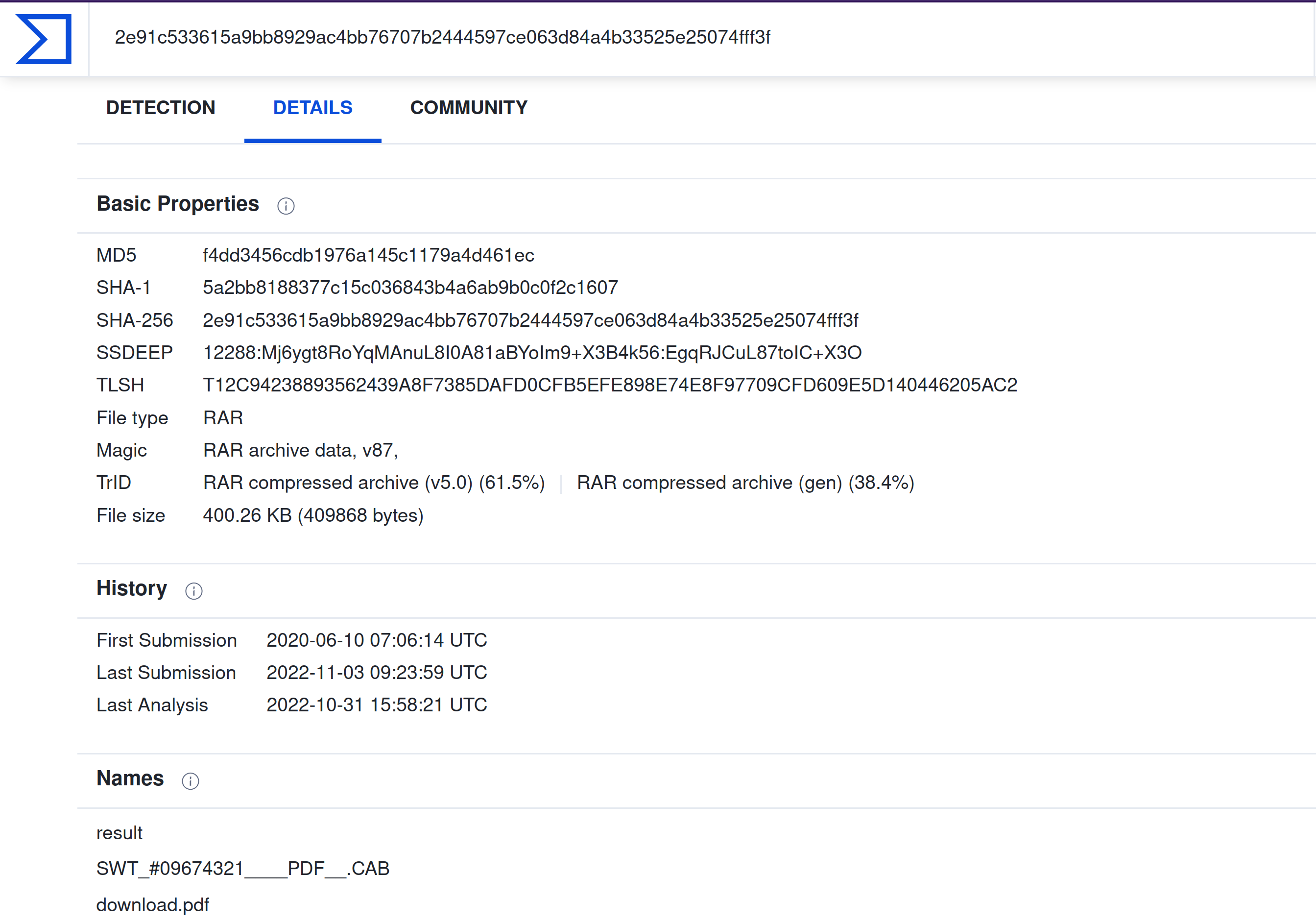The image size is (1316, 923).
Task: Click the download.pdf file name
Action: [152, 905]
